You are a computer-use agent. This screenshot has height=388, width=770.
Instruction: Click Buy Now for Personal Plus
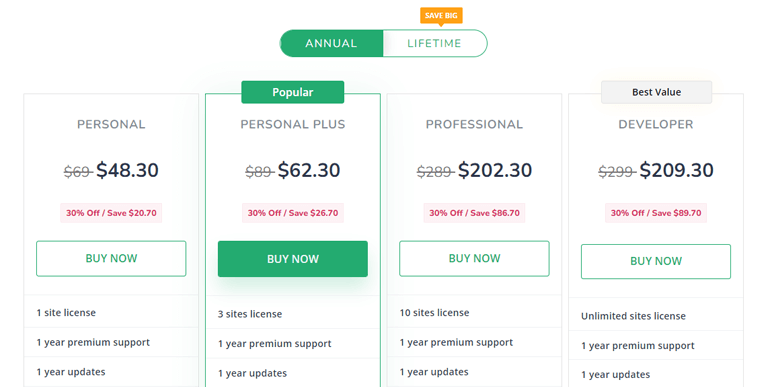point(293,259)
